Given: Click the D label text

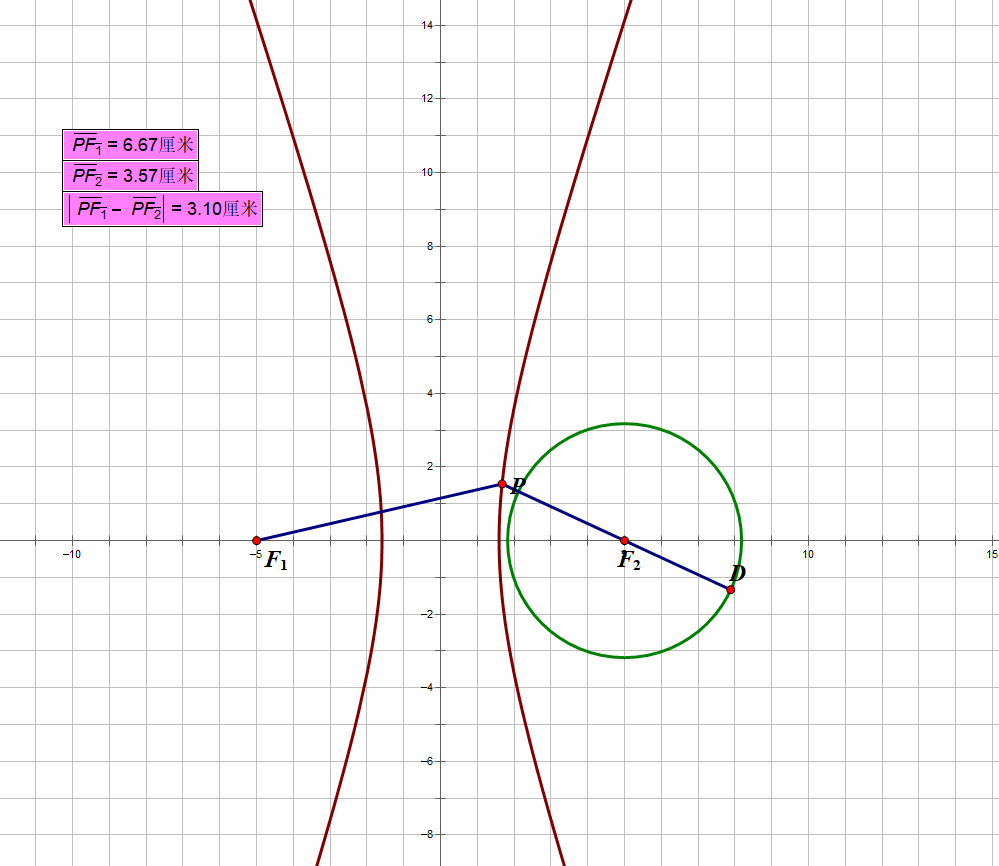Looking at the screenshot, I should point(737,574).
